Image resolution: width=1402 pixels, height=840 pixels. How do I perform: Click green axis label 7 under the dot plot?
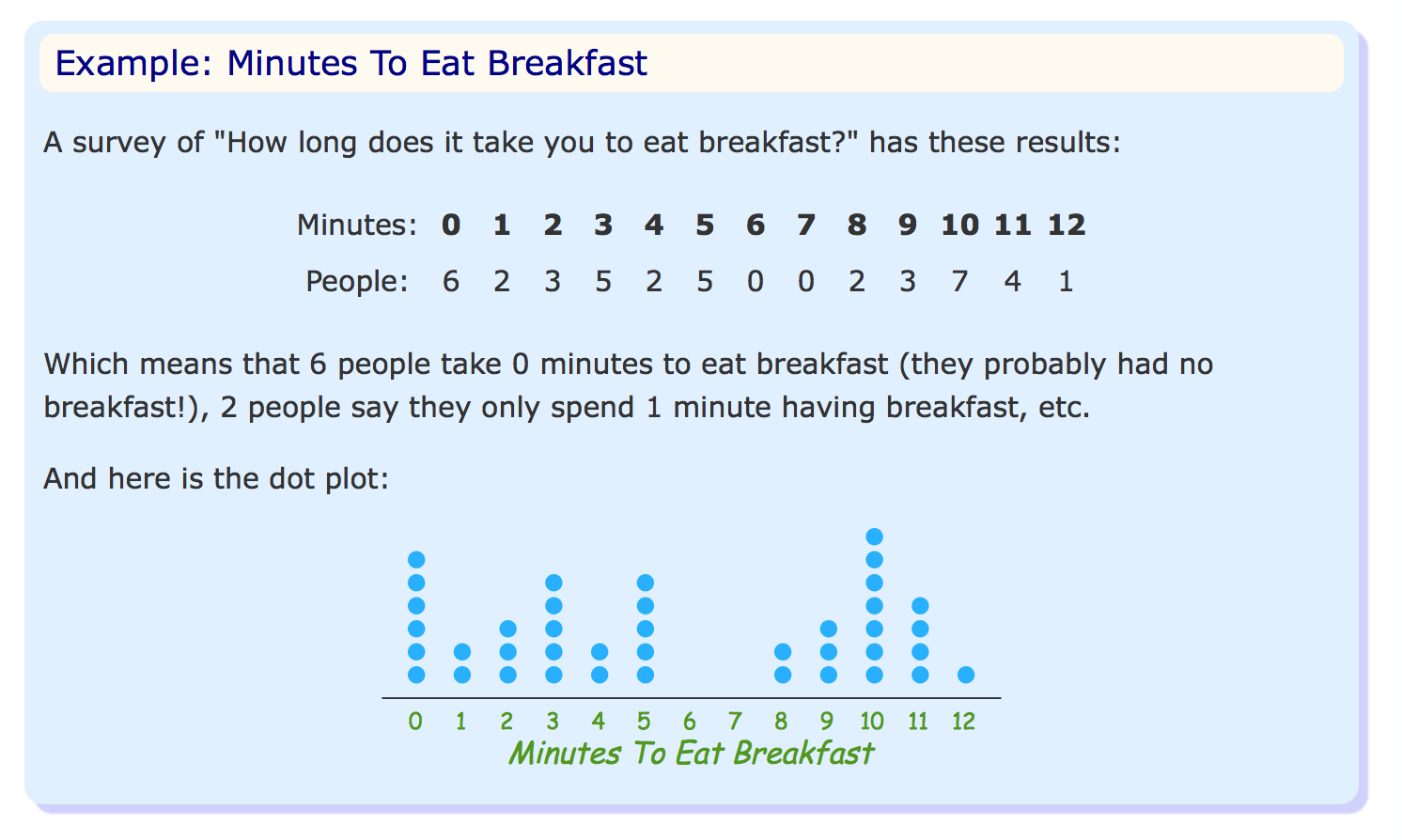tap(735, 722)
